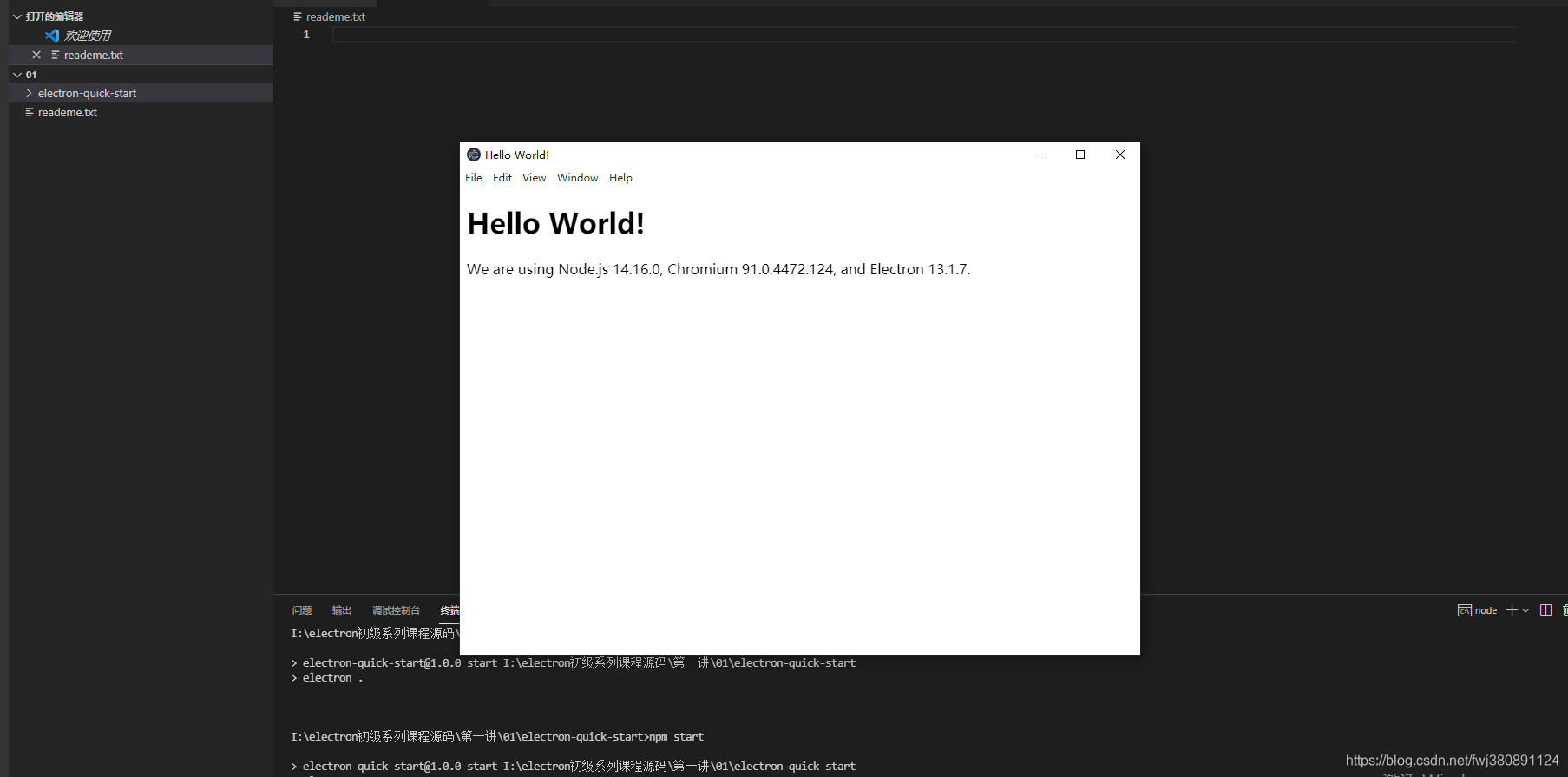
Task: Click the 'npm start' terminal command line
Action: point(497,736)
